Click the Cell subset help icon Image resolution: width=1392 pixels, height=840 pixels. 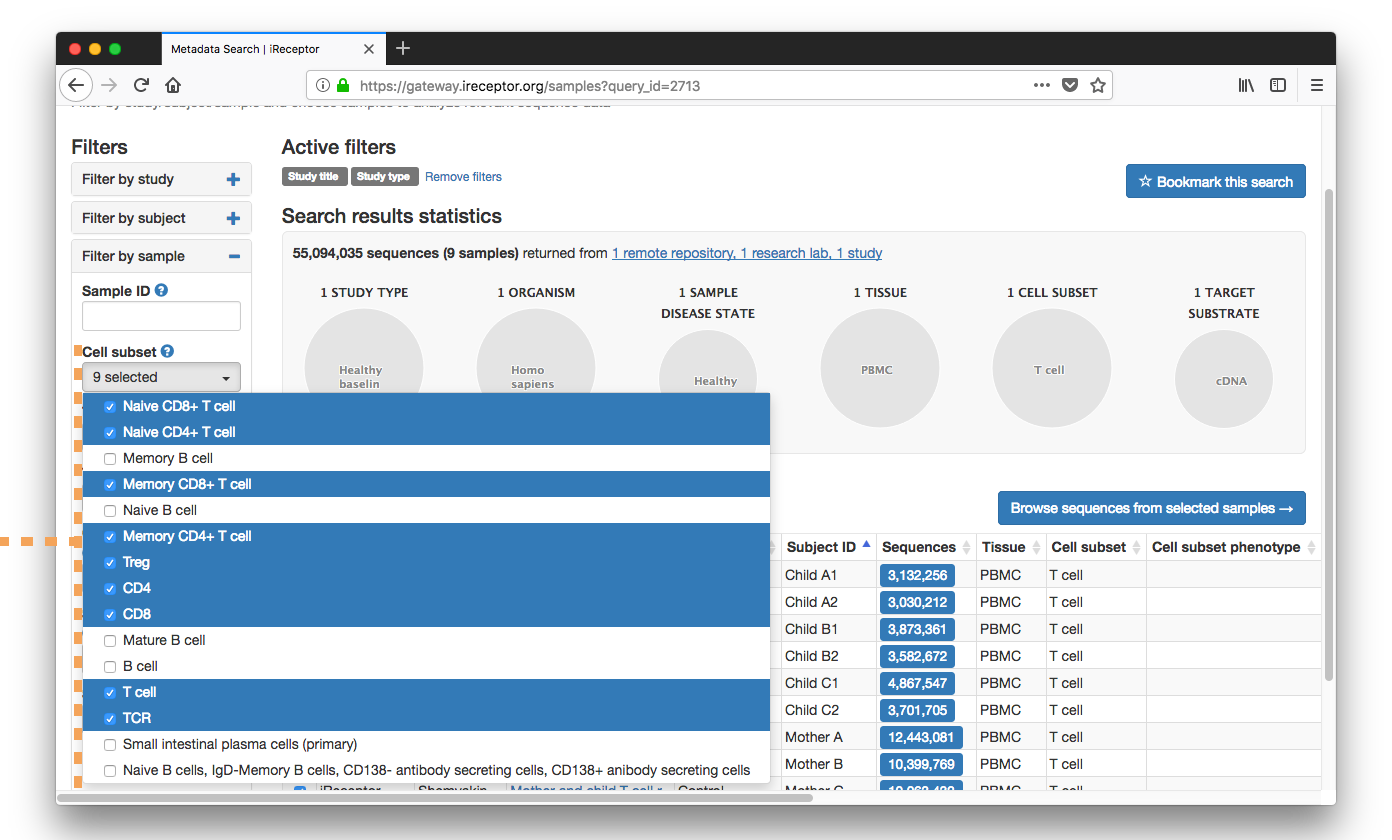[167, 352]
